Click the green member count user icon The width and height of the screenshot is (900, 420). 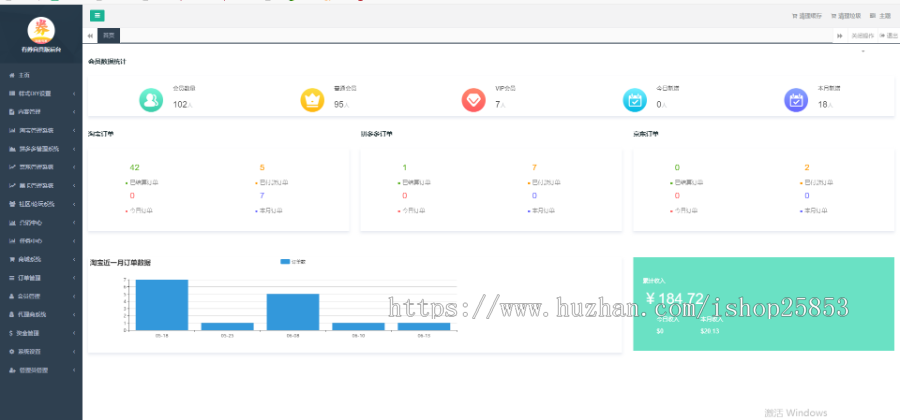tap(151, 99)
